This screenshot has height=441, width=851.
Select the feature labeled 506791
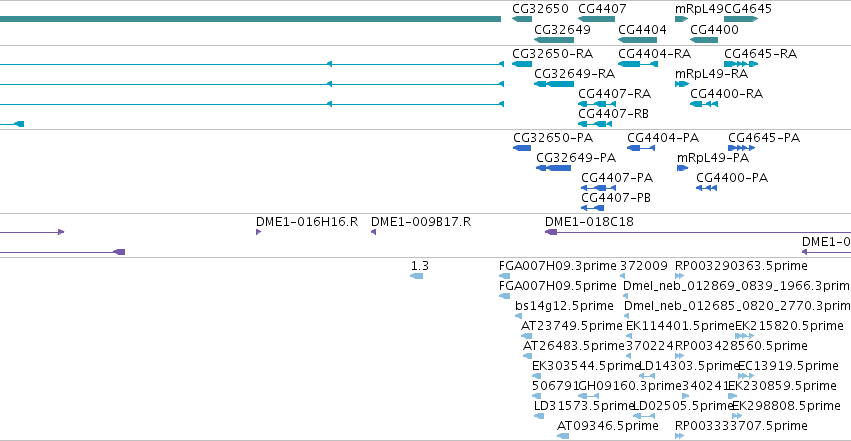(556, 386)
